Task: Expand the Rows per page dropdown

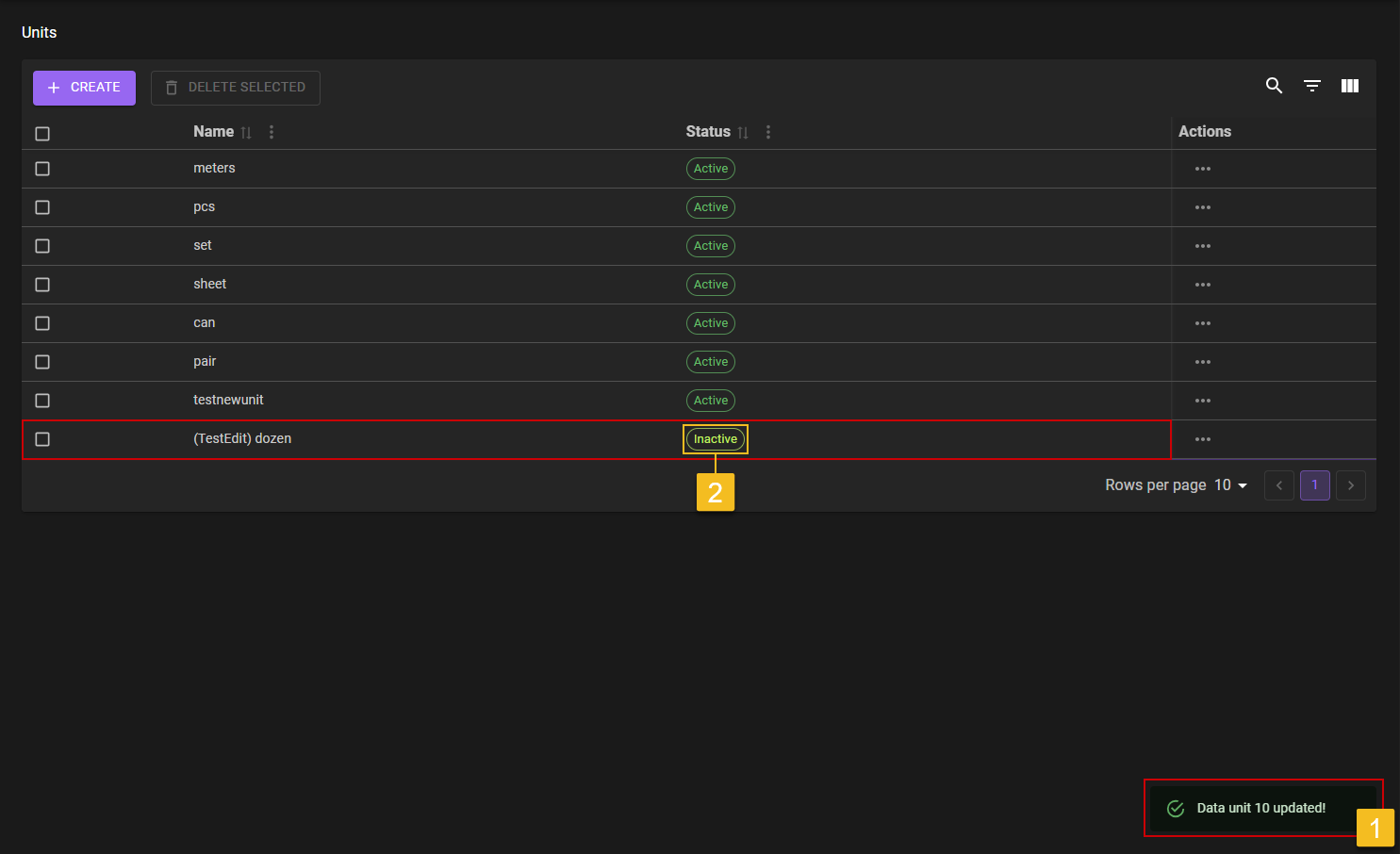Action: [x=1230, y=485]
